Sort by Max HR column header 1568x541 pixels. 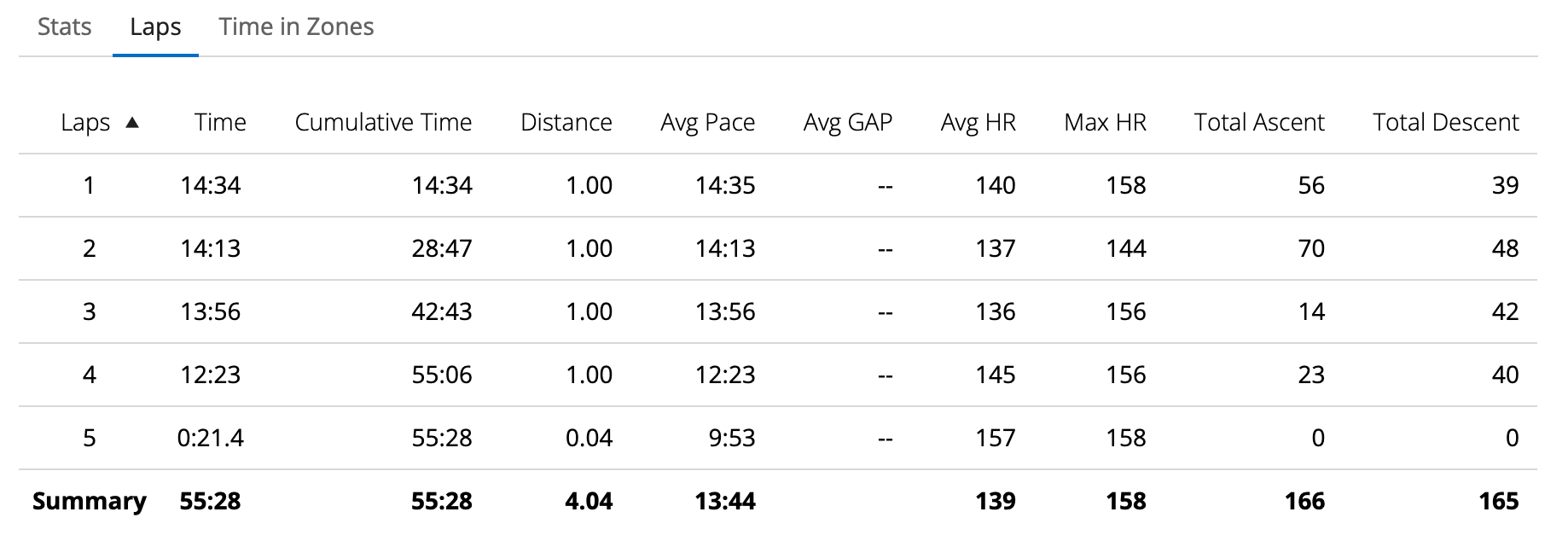click(x=1105, y=123)
